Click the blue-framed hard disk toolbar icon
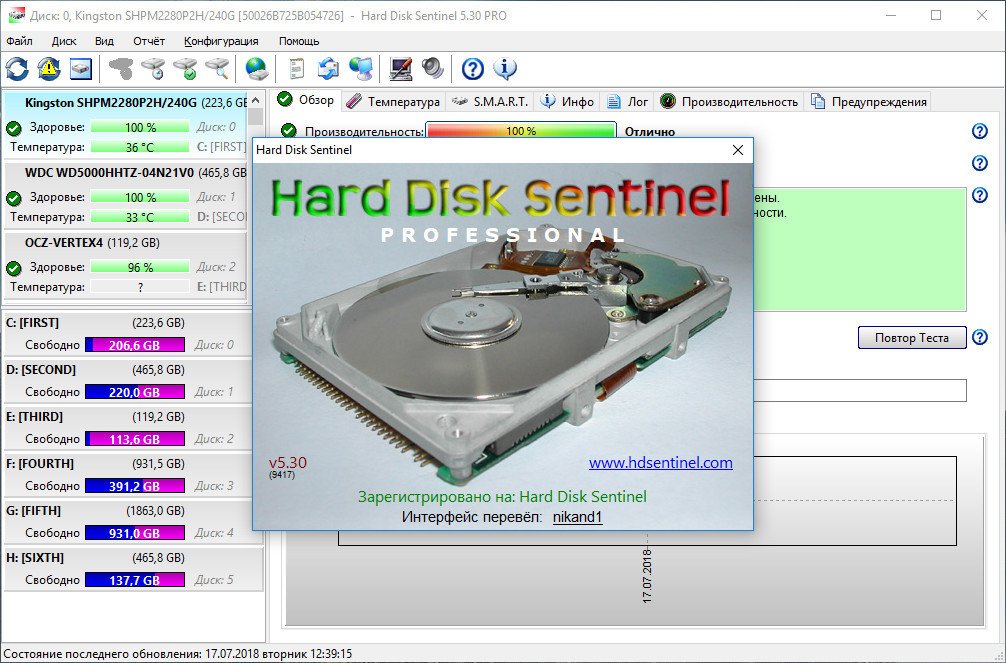Viewport: 1006px width, 663px height. coord(81,69)
